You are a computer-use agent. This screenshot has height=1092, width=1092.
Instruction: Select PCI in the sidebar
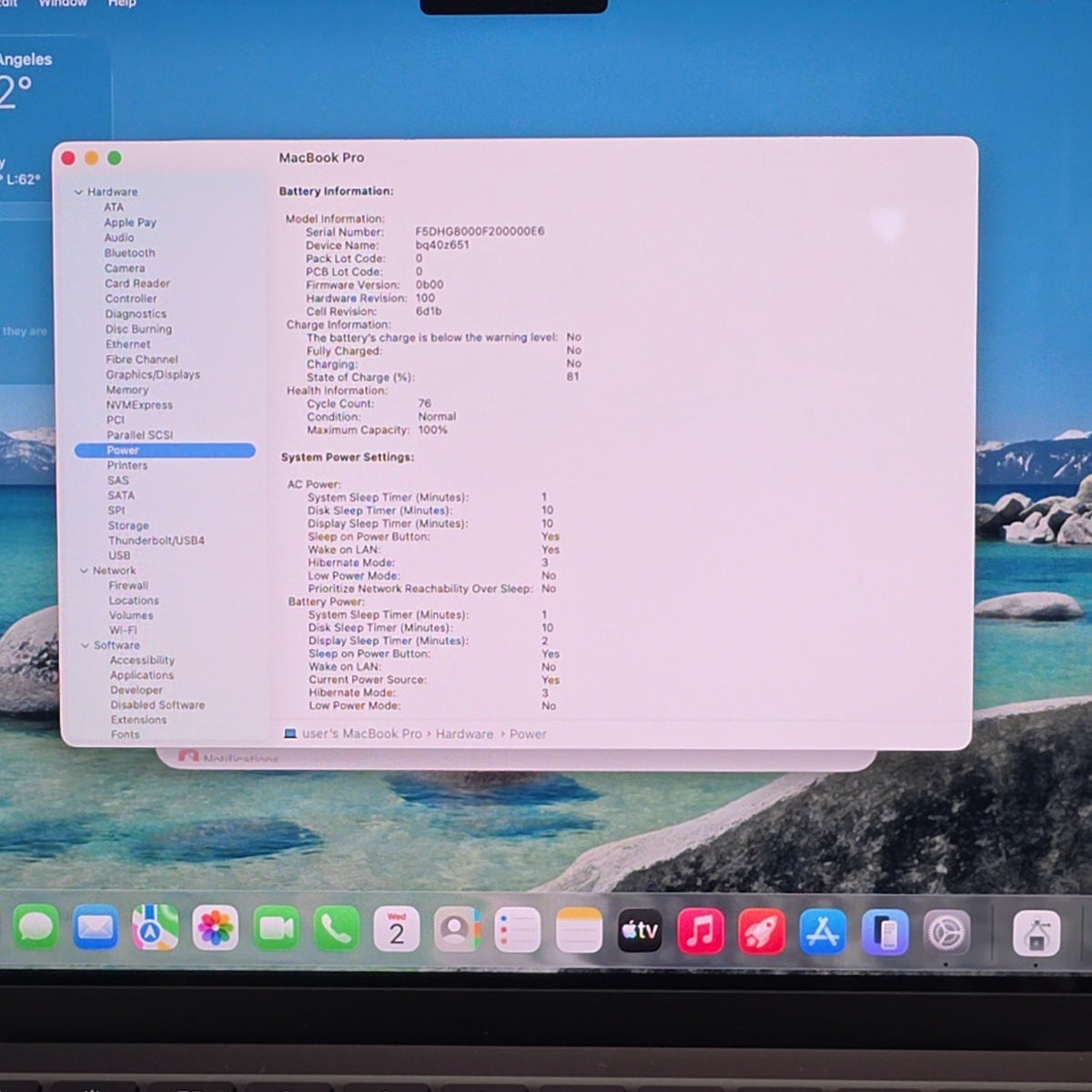(116, 420)
